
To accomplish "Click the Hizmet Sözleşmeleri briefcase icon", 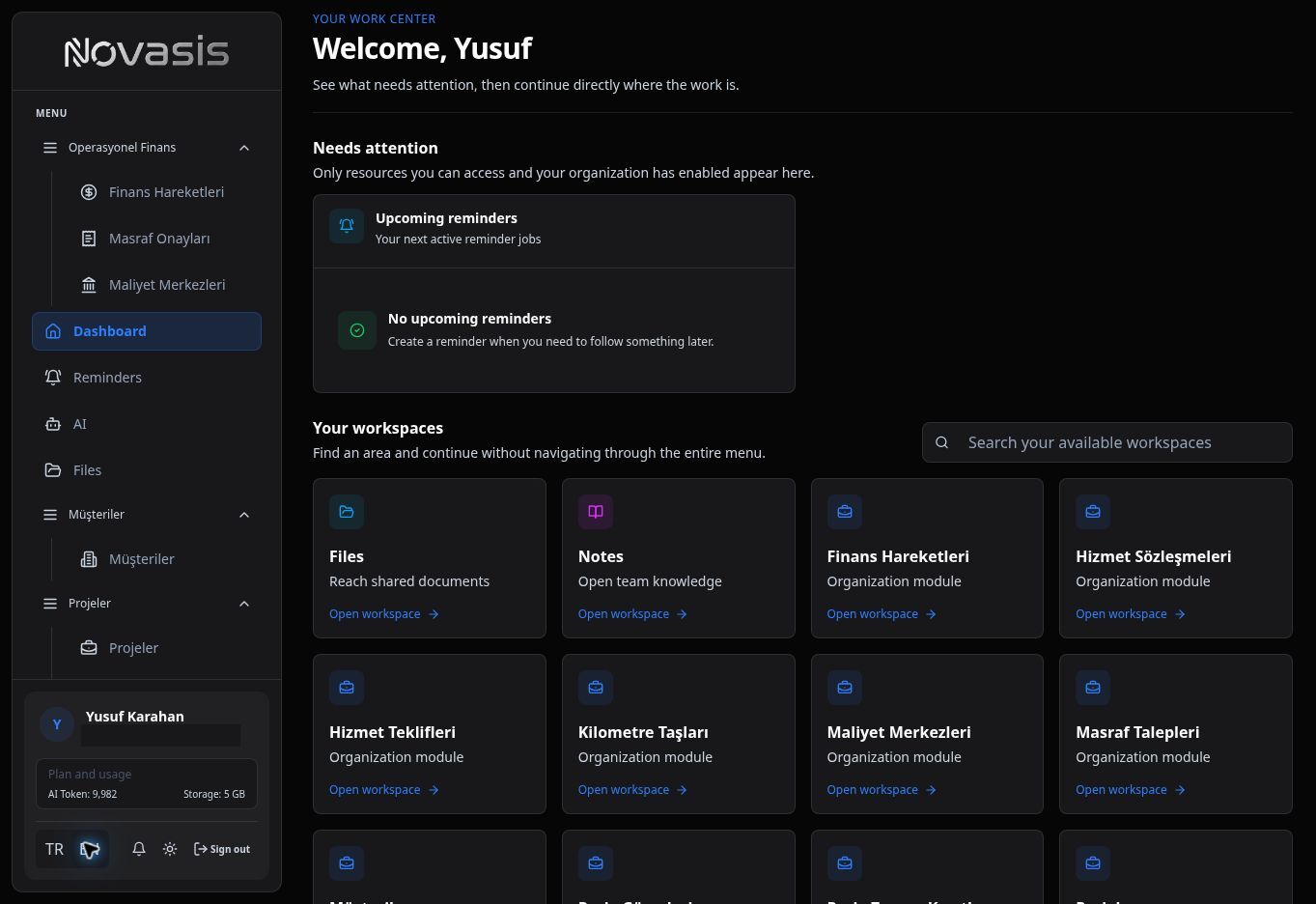I will tap(1093, 512).
